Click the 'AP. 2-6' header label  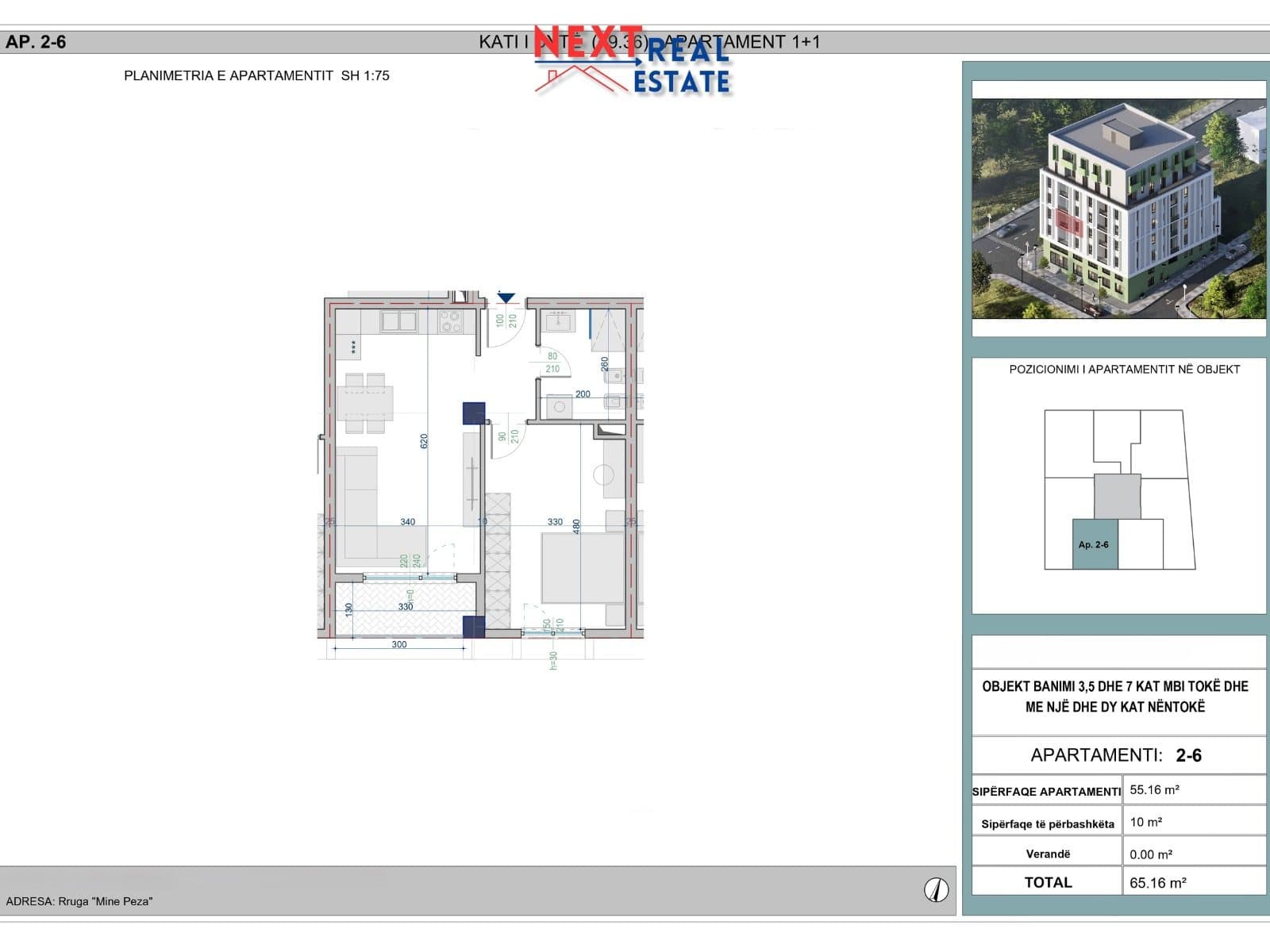(x=36, y=42)
